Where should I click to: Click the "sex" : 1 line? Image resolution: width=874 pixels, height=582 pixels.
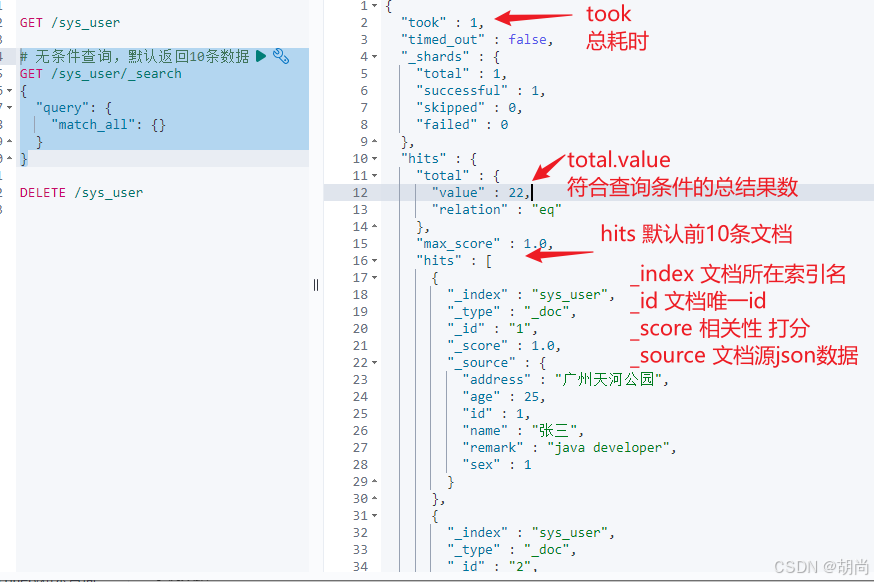[x=497, y=465]
